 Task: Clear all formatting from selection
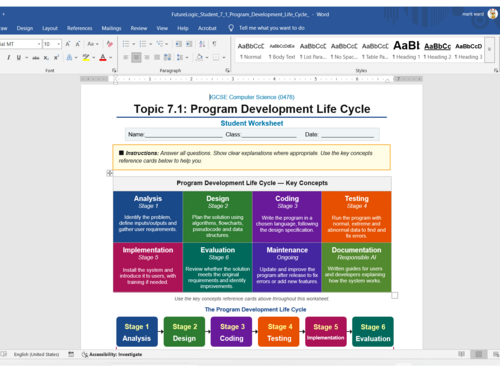click(x=109, y=44)
